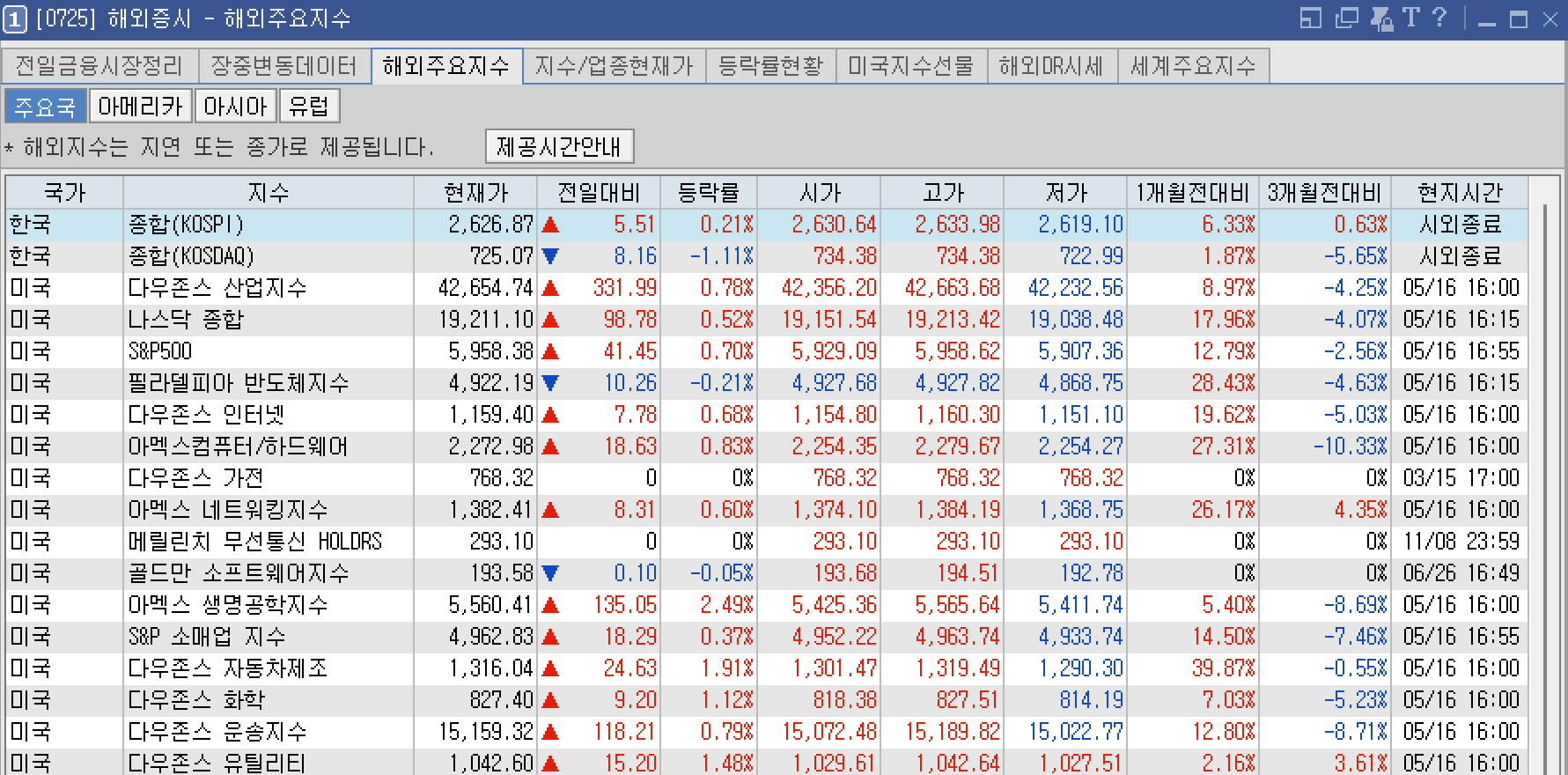The height and width of the screenshot is (775, 1568).
Task: Select the 아멕스컴퓨터/하드웨어 row
Action: click(x=767, y=447)
